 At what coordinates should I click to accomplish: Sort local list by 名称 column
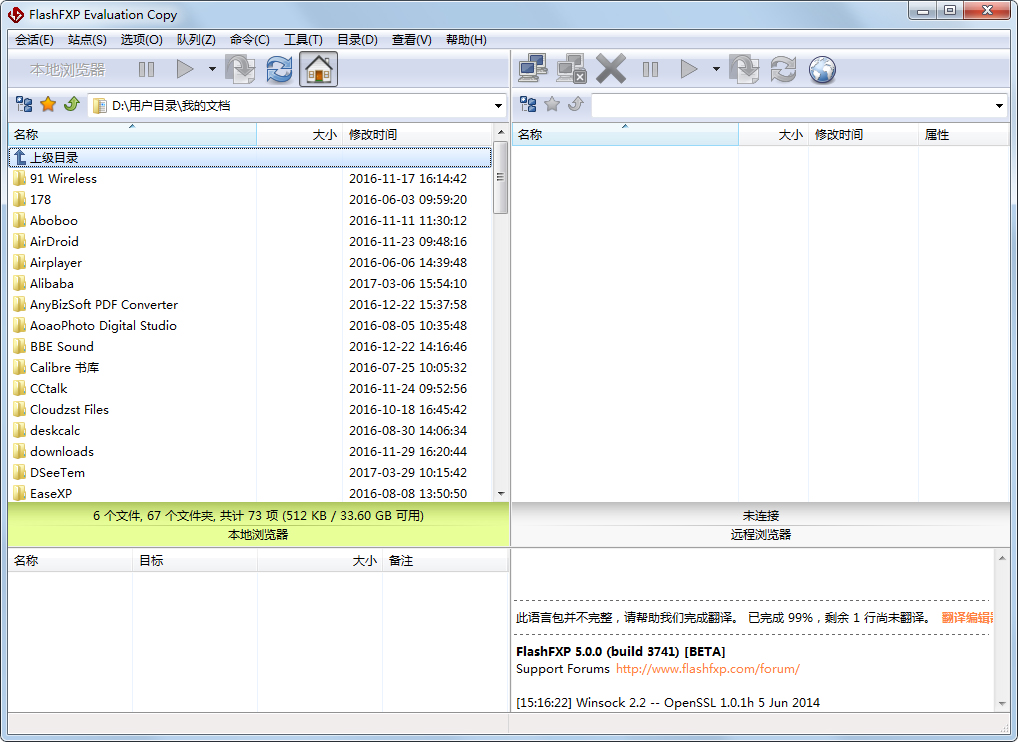(132, 134)
